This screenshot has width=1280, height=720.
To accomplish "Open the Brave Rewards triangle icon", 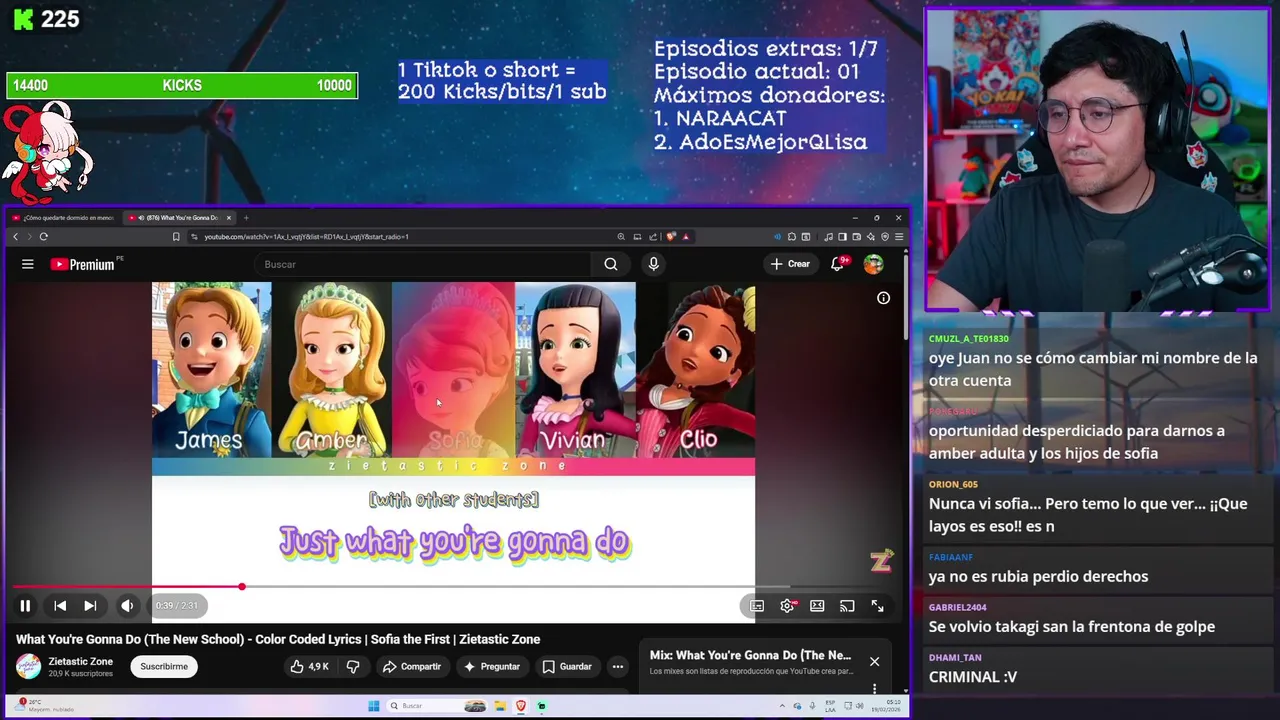I will point(685,237).
